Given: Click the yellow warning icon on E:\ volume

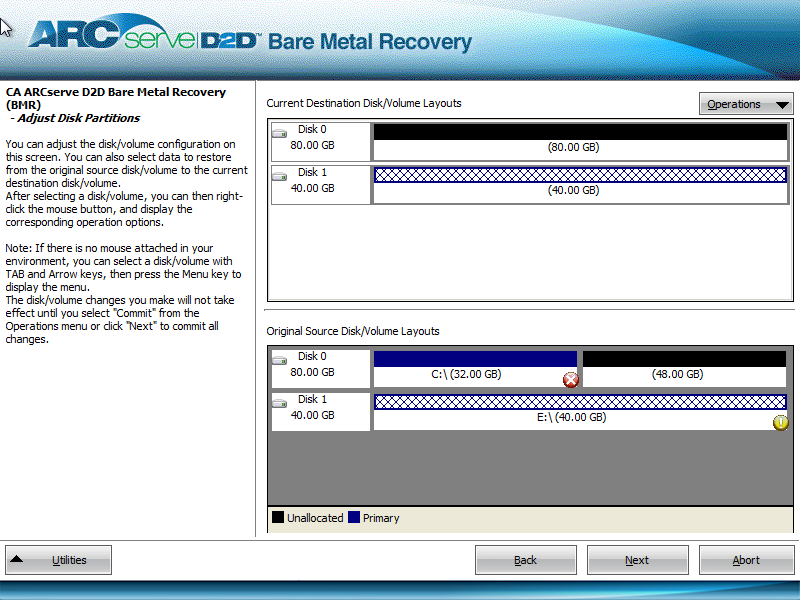Looking at the screenshot, I should click(781, 422).
